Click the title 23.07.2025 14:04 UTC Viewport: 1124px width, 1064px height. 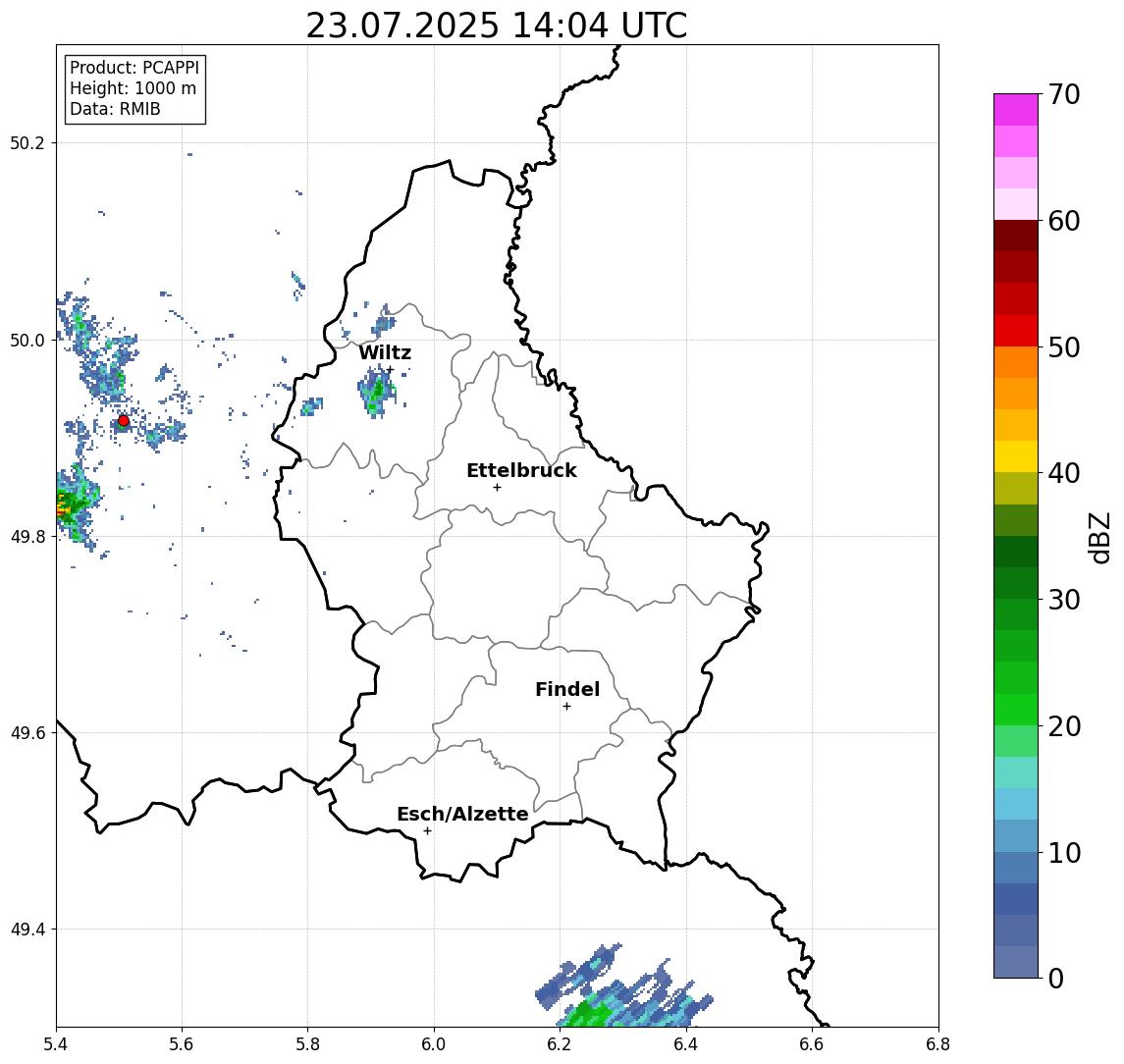coord(497,26)
